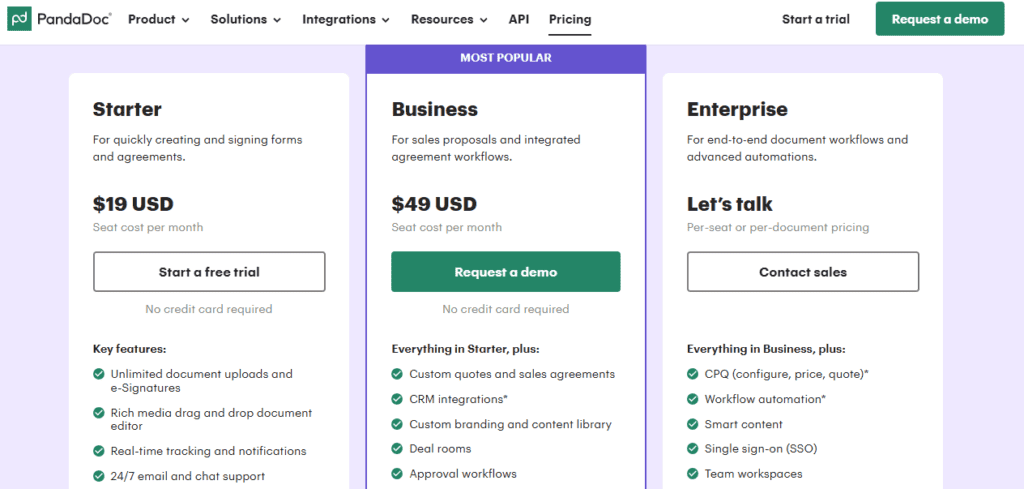Viewport: 1024px width, 489px height.
Task: Click checkmark icon next to Real-time tracking
Action: click(x=99, y=451)
